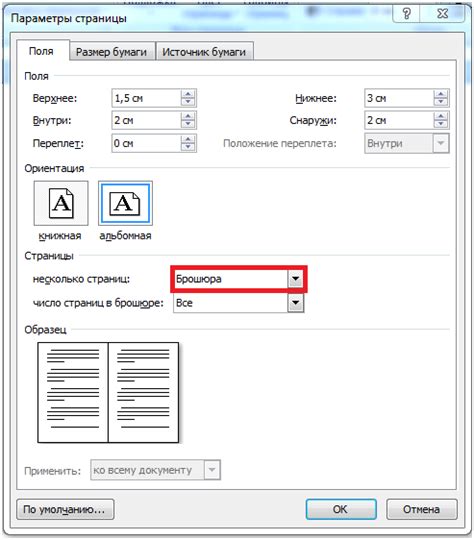The image size is (474, 540).
Task: Expand the число страниц в брошюре dropdown
Action: pyautogui.click(x=296, y=303)
